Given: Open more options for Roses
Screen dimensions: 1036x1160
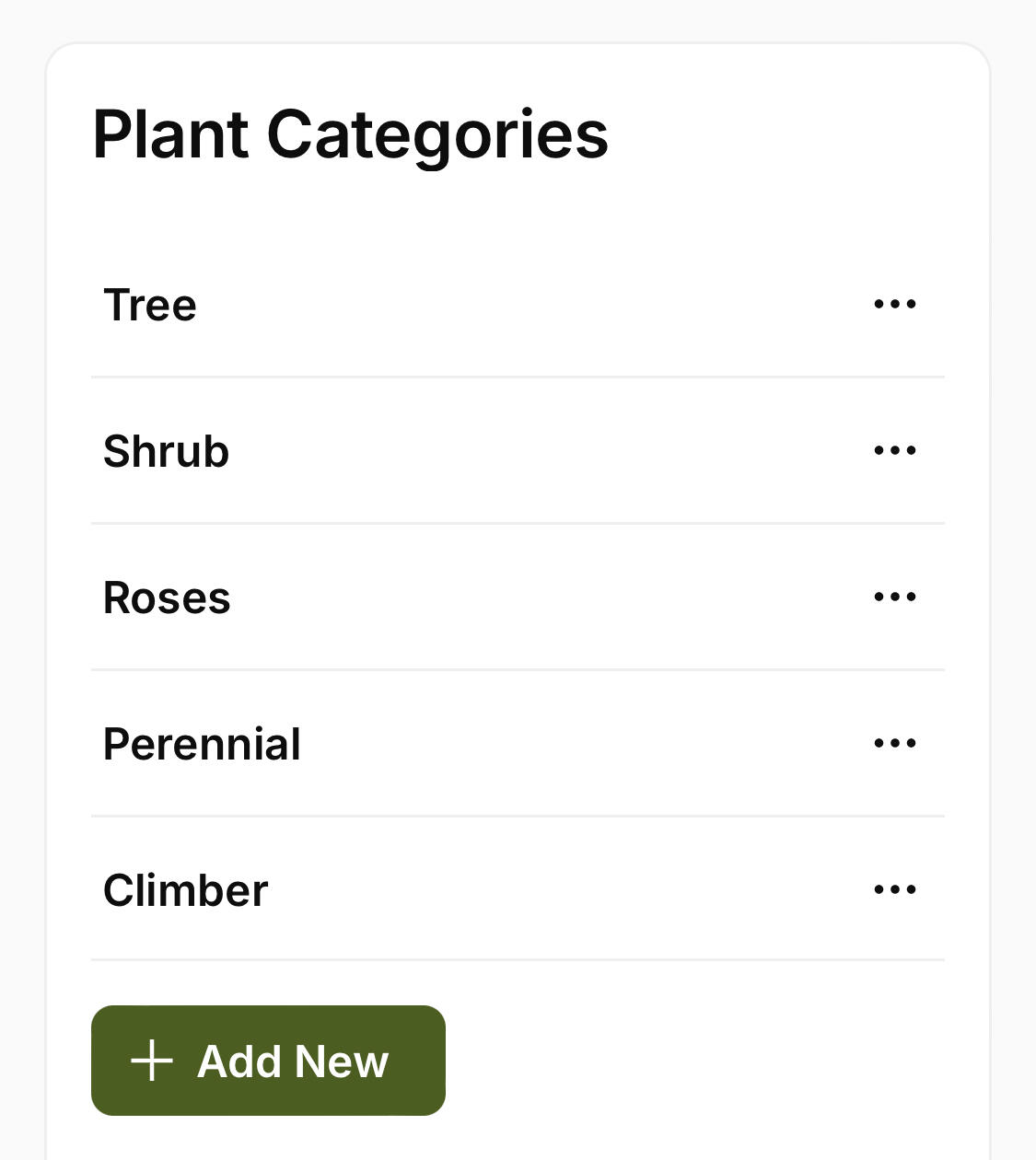Looking at the screenshot, I should pos(894,597).
